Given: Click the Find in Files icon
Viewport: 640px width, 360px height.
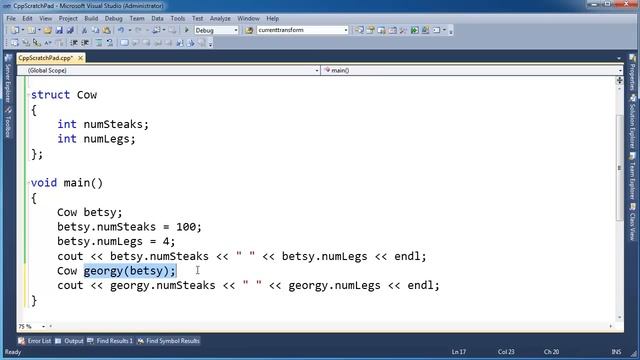Looking at the screenshot, I should click(249, 30).
